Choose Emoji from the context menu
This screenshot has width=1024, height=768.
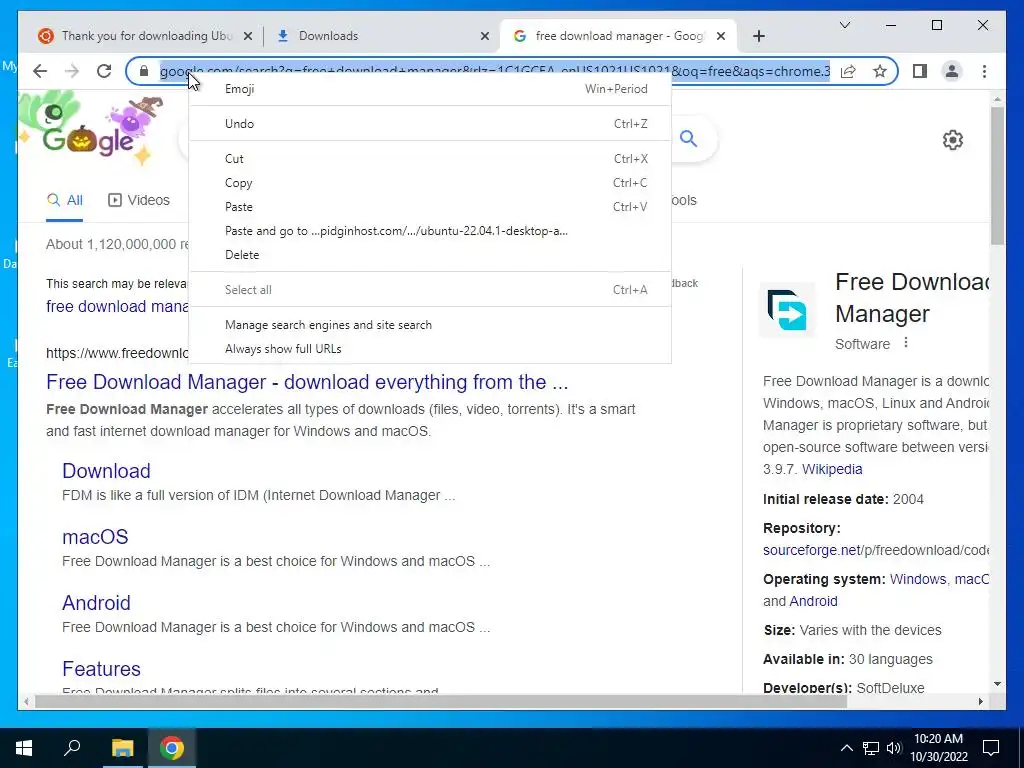430,89
